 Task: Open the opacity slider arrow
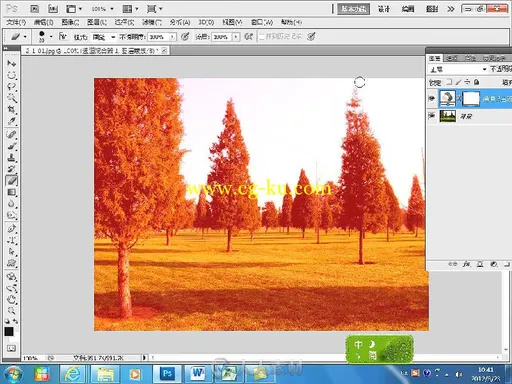tap(172, 37)
